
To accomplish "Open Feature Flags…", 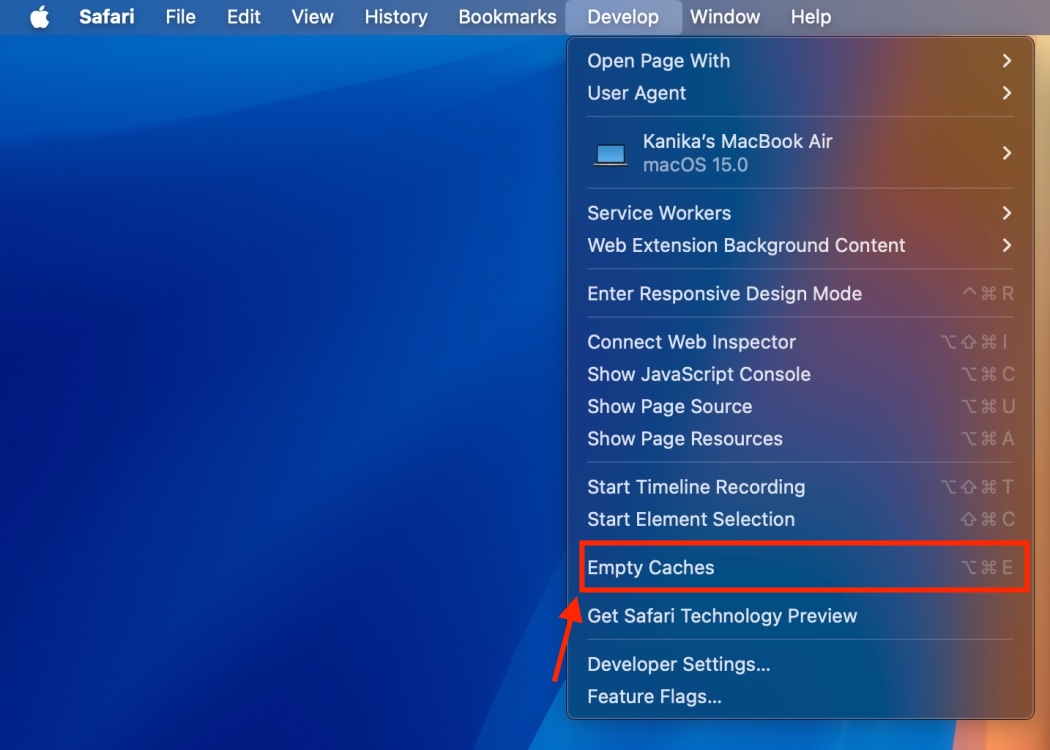I will [x=654, y=696].
